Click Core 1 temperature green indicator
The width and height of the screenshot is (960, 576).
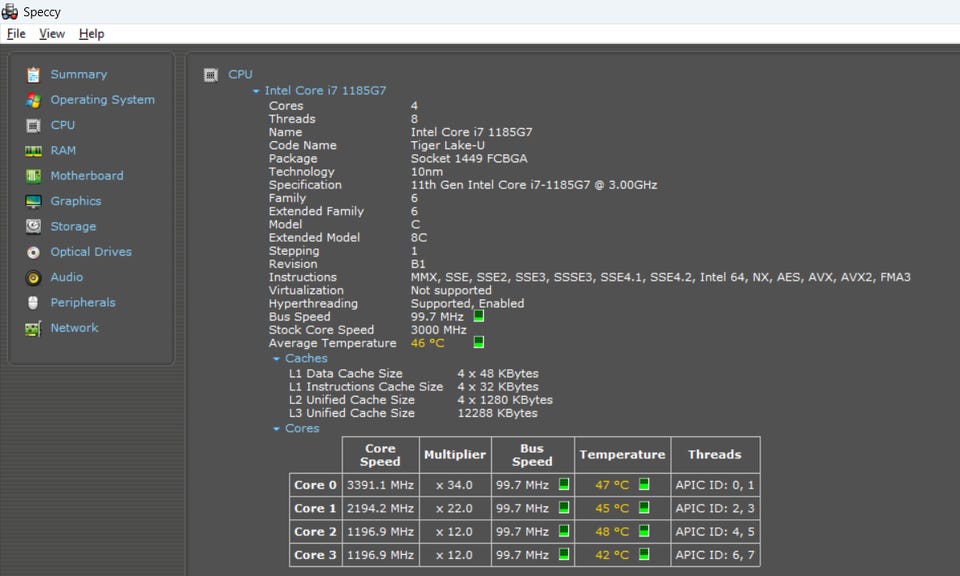click(644, 507)
